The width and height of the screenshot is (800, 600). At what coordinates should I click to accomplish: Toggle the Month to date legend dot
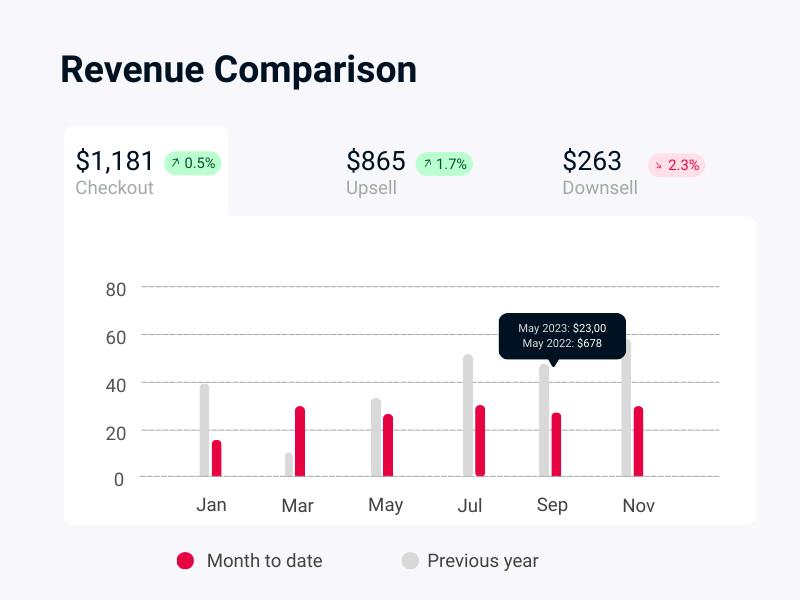pyautogui.click(x=185, y=561)
